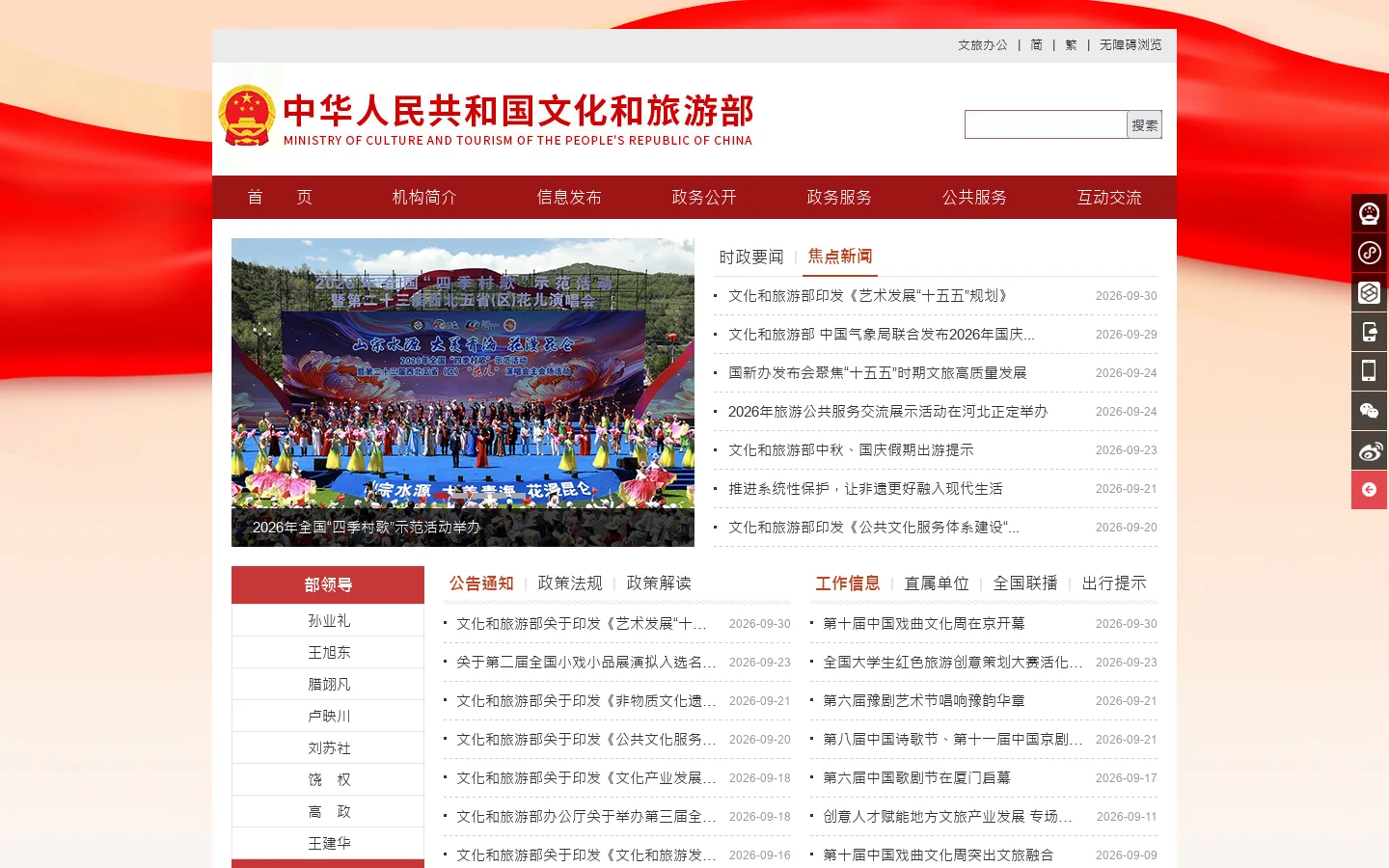Viewport: 1389px width, 868px height.
Task: Open news 文化和旅游部中秋、国庆假期出游提示
Action: tap(851, 450)
